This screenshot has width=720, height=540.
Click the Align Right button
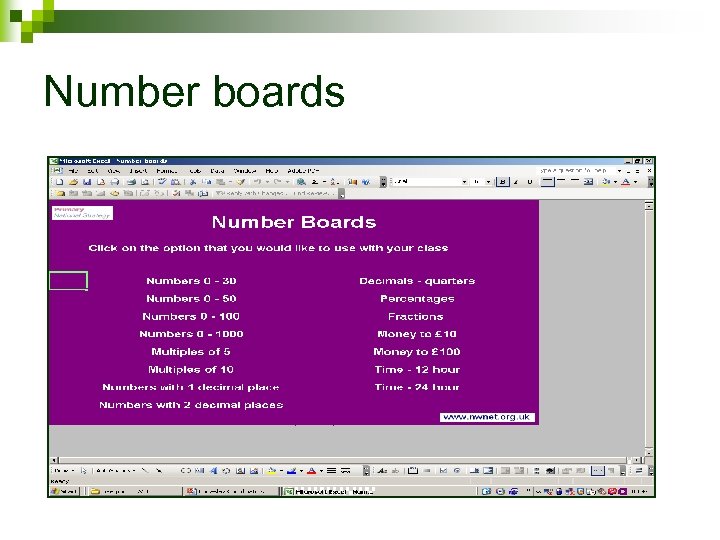coord(575,182)
